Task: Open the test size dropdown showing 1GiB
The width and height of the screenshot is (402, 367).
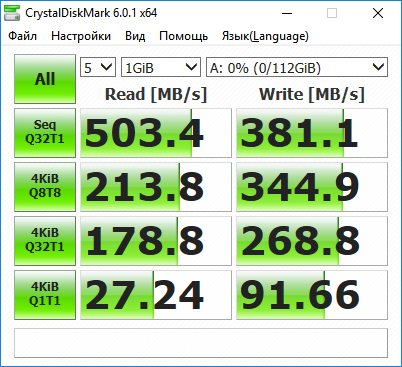Action: [x=161, y=67]
